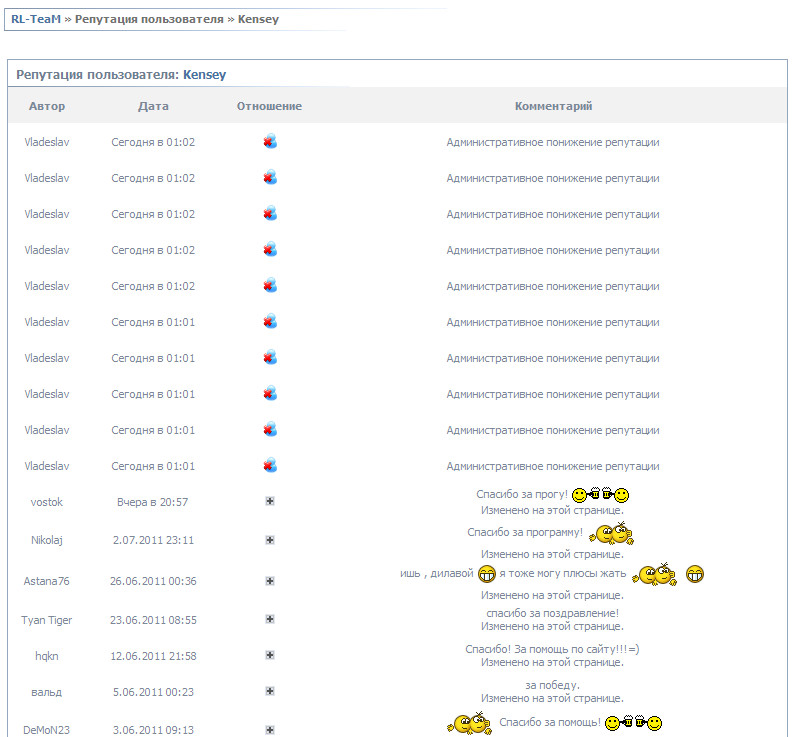This screenshot has width=794, height=737.
Task: Click positive reputation icon in Astana76 row
Action: (x=270, y=581)
